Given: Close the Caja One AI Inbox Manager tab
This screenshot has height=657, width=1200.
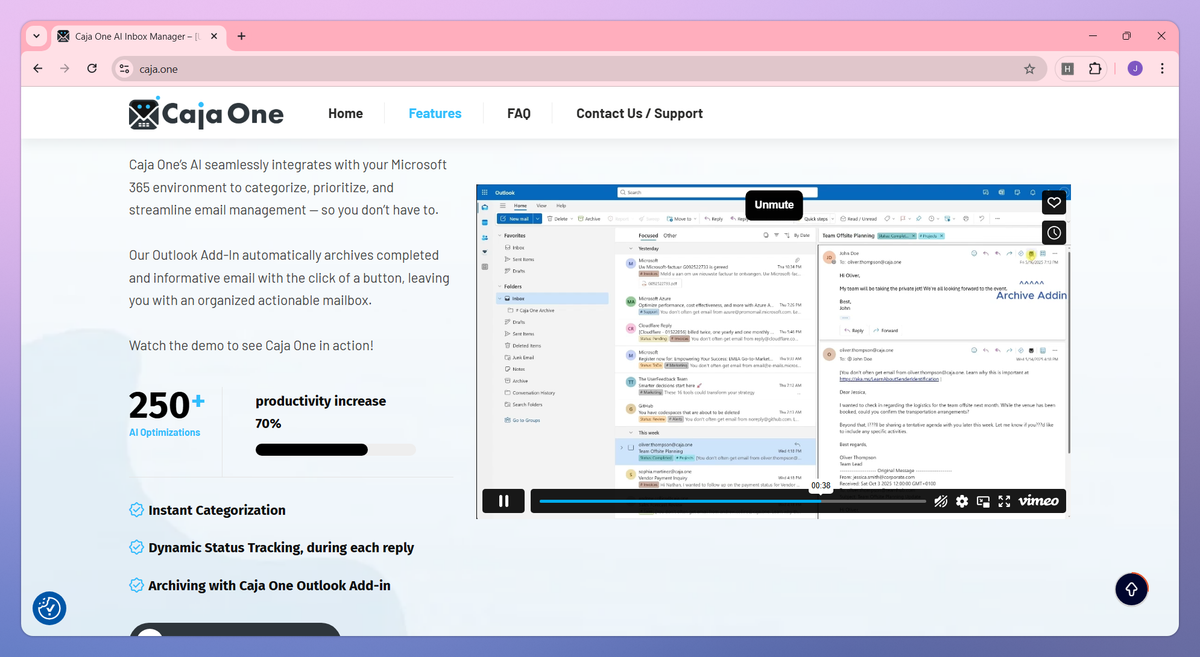Looking at the screenshot, I should (x=214, y=36).
